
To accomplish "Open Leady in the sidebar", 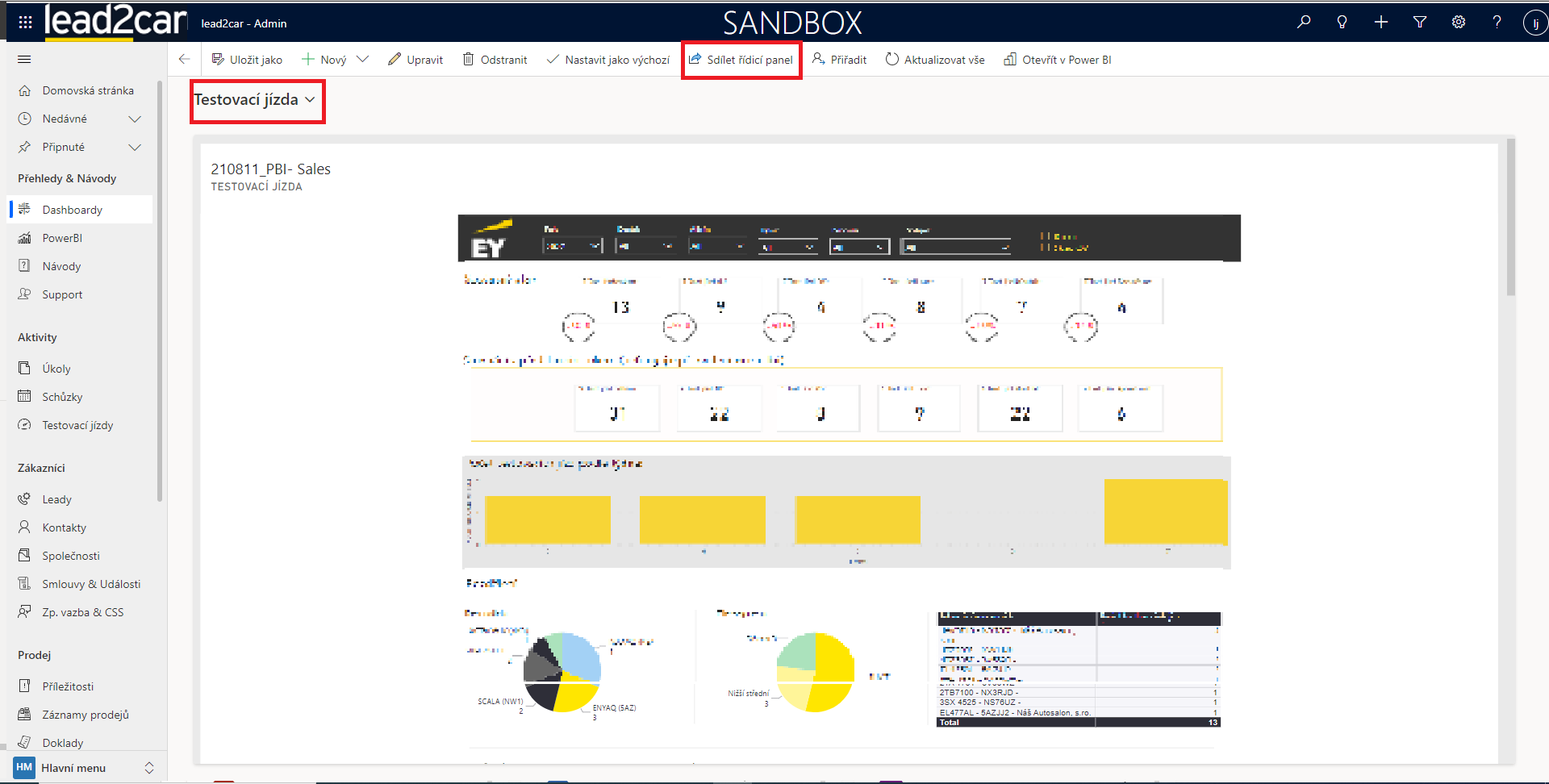I will click(56, 499).
